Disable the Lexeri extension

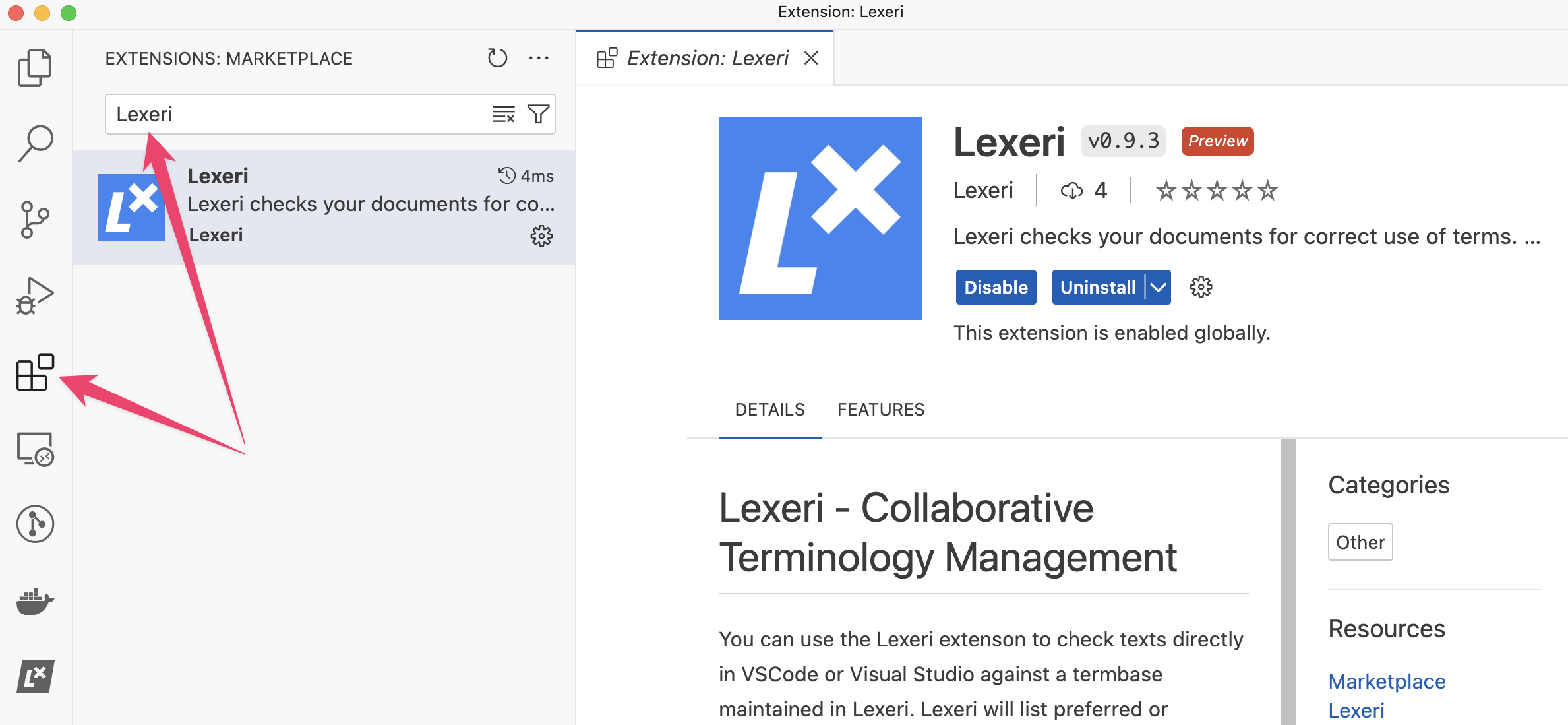pyautogui.click(x=996, y=287)
